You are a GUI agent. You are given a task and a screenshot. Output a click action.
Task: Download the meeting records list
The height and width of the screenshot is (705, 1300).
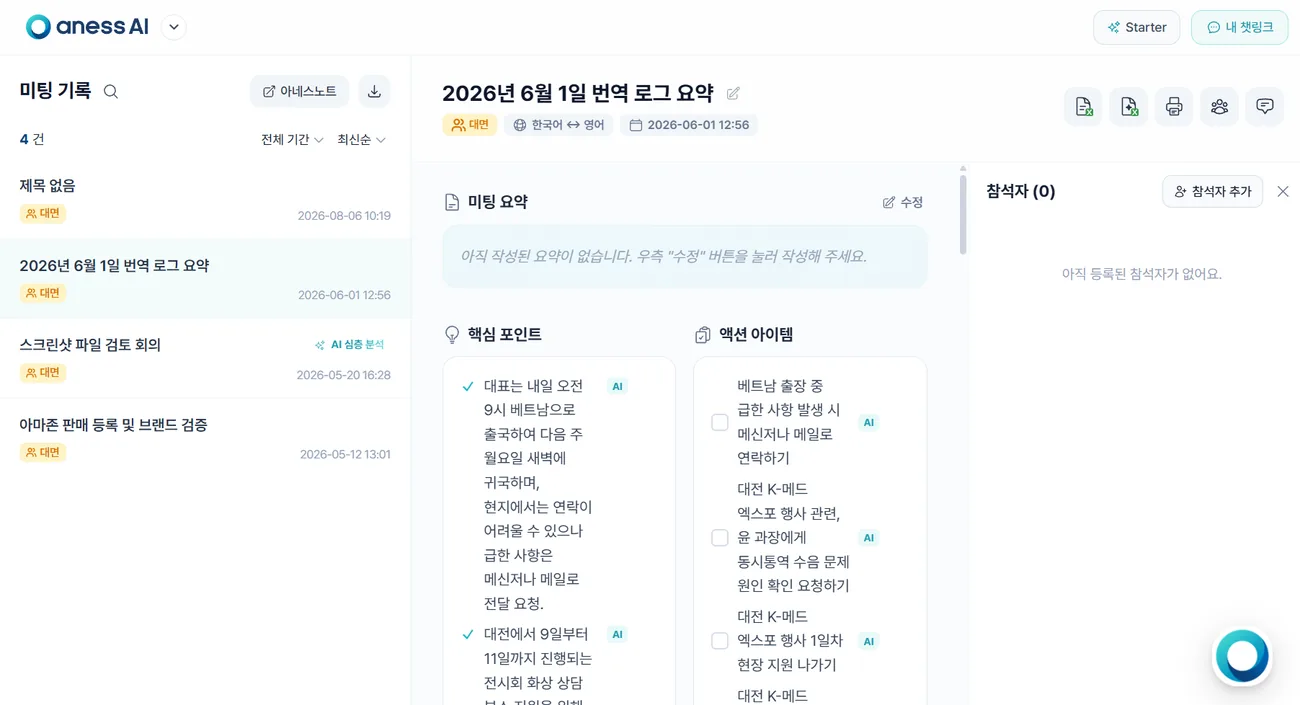pos(374,91)
